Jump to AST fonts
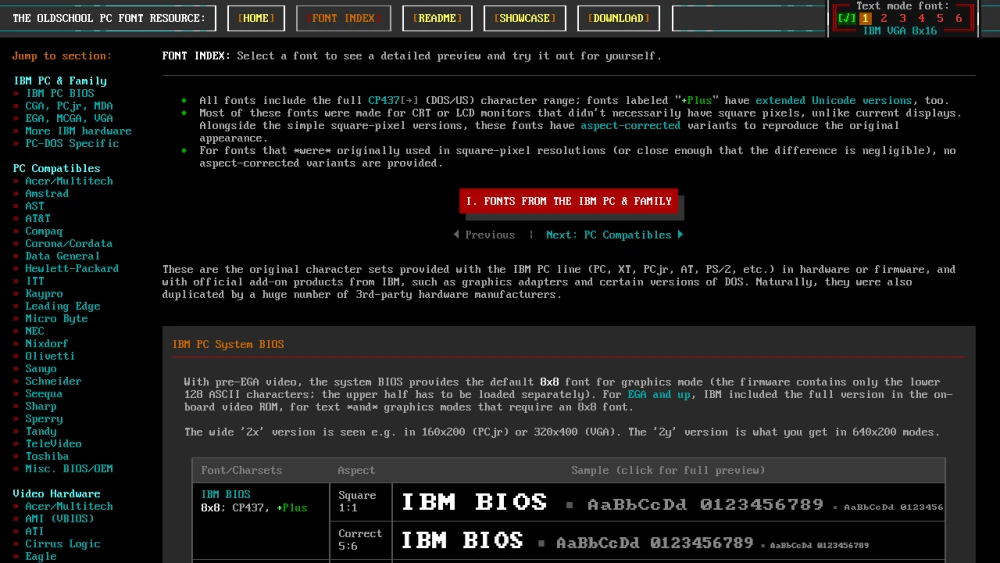 (34, 206)
